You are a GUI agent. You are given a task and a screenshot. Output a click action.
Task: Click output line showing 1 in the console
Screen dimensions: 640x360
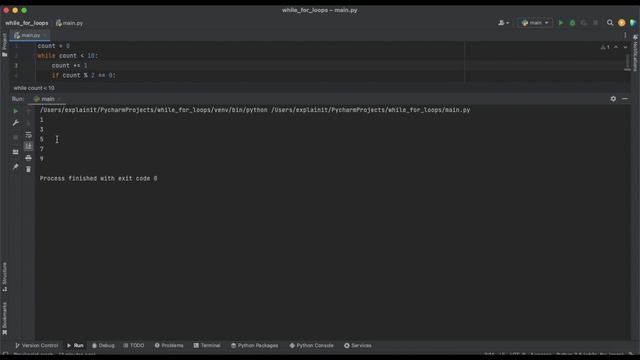click(x=41, y=120)
